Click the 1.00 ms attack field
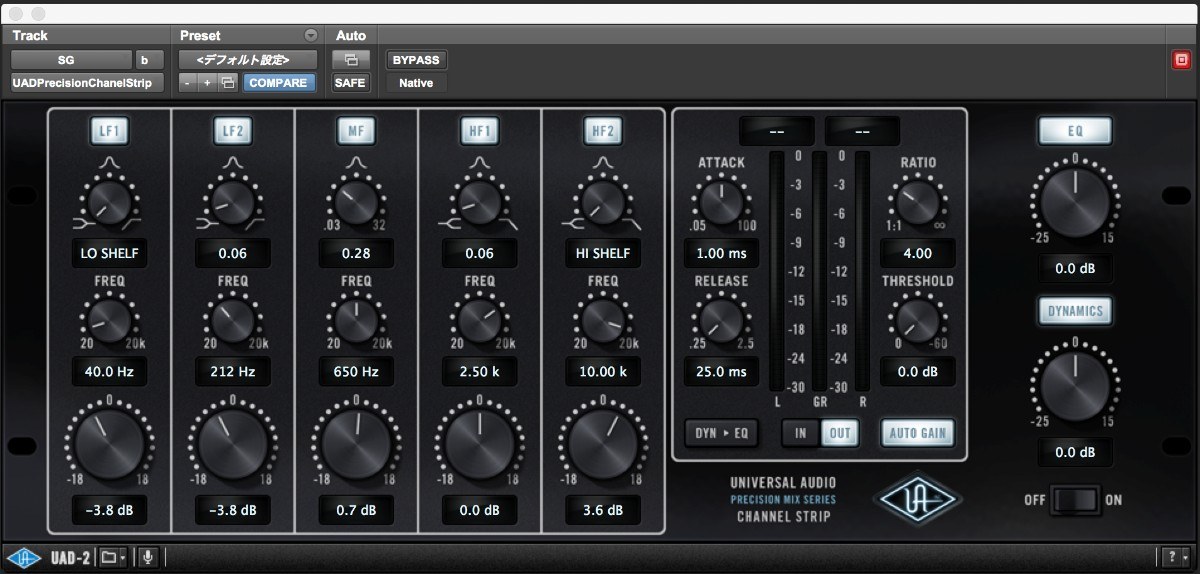 [x=722, y=253]
